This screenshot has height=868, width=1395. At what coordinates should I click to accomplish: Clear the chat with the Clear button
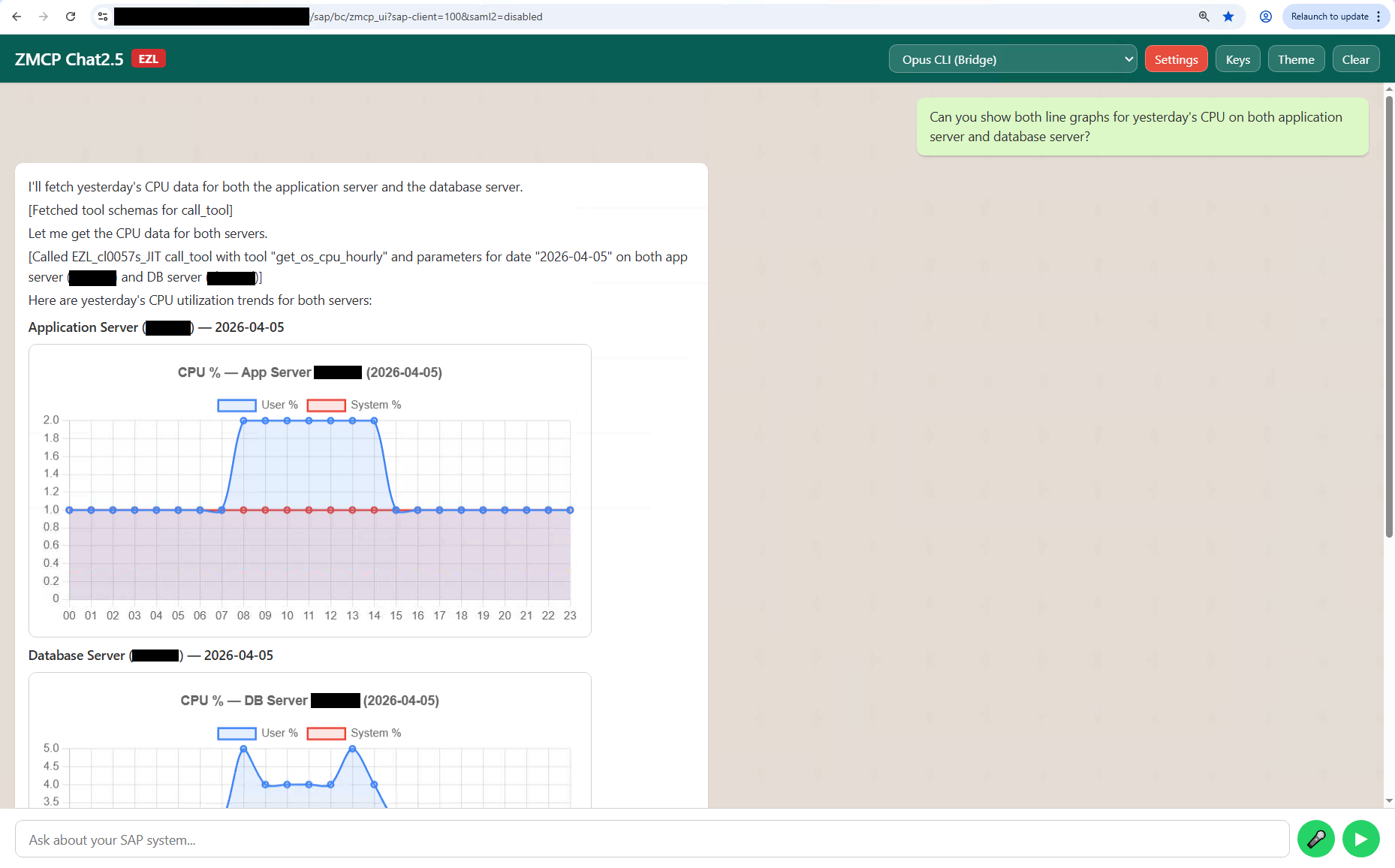point(1355,59)
